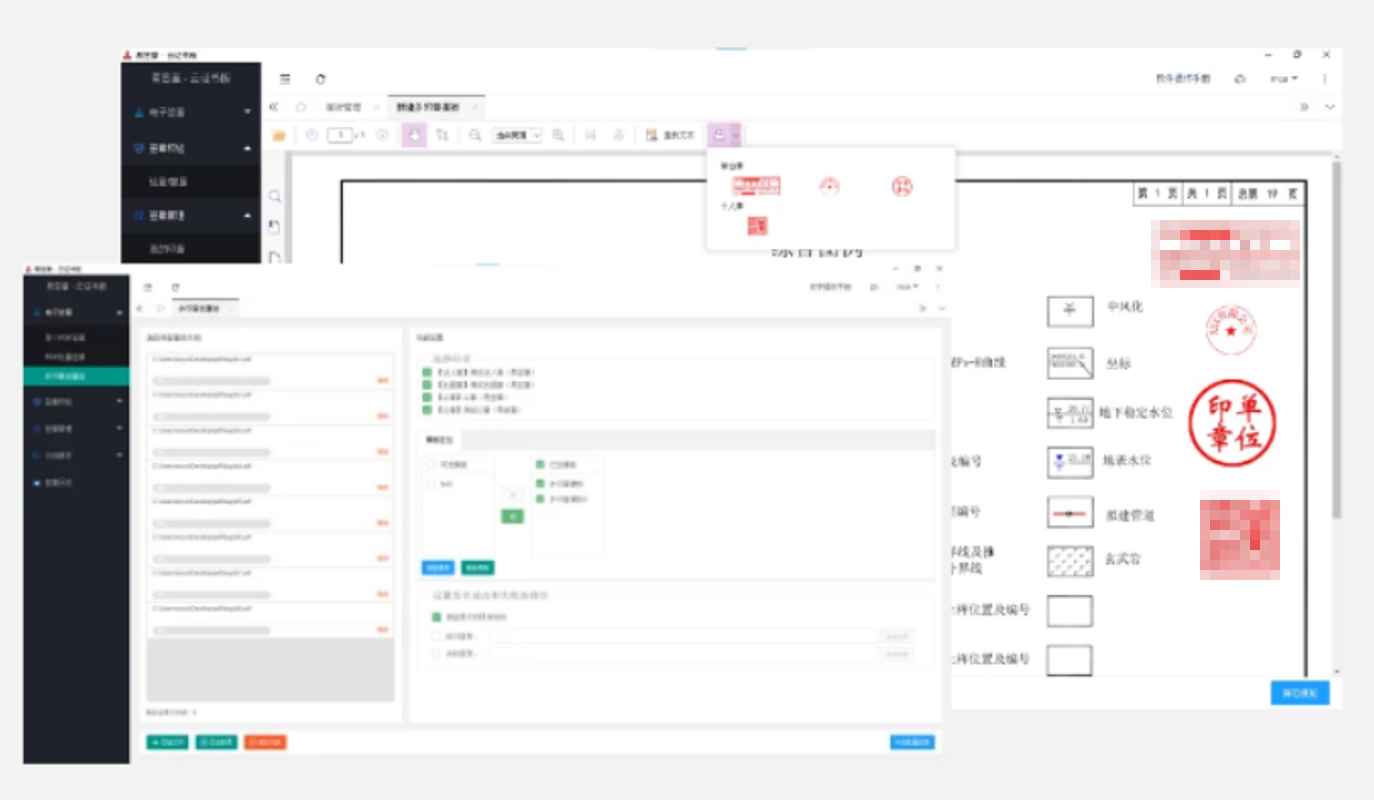
Task: Toggle the second green seal checkbox
Action: pos(427,385)
